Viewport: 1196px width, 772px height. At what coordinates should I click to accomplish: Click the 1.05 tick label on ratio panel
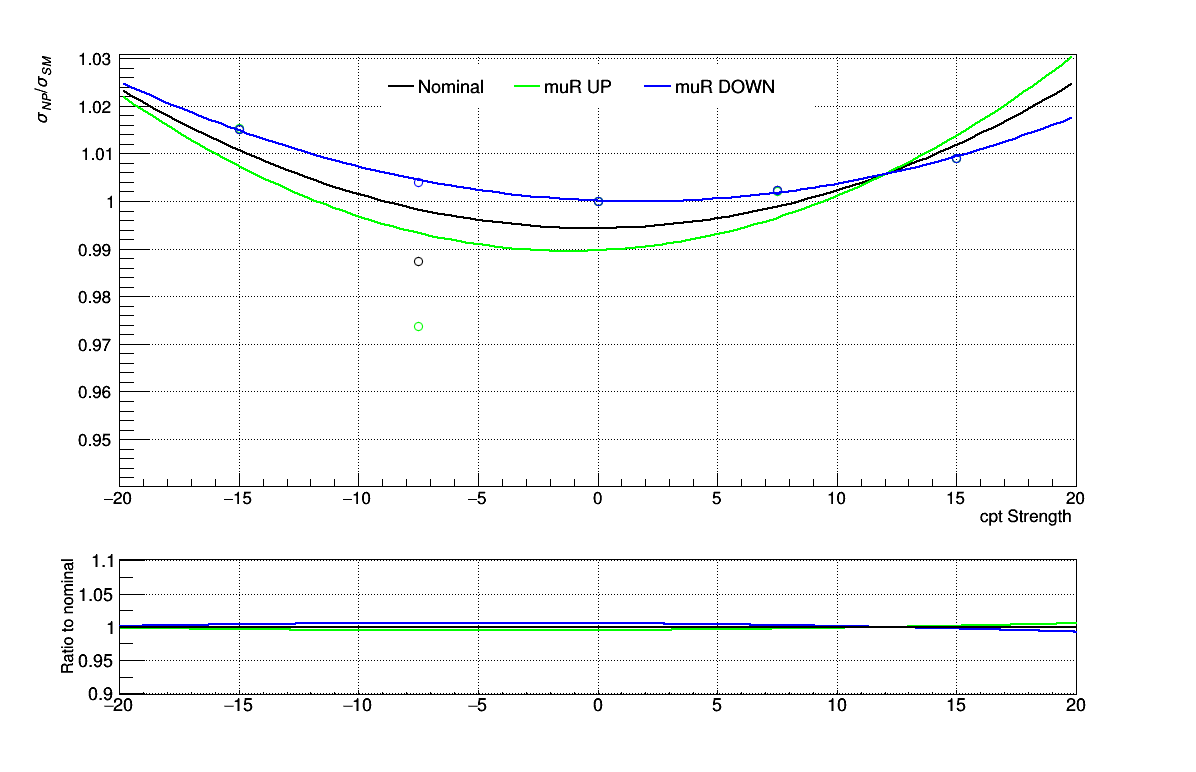pos(95,595)
